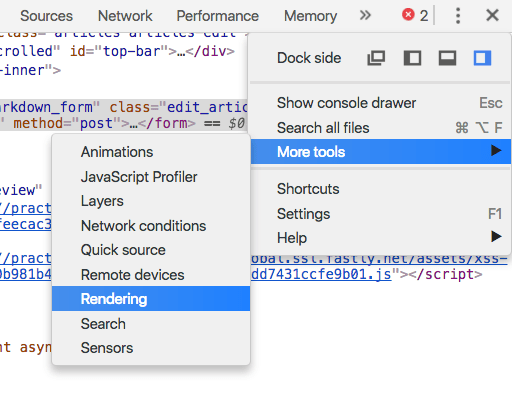Dock DevTools to right side icon
This screenshot has width=512, height=401.
[x=482, y=58]
